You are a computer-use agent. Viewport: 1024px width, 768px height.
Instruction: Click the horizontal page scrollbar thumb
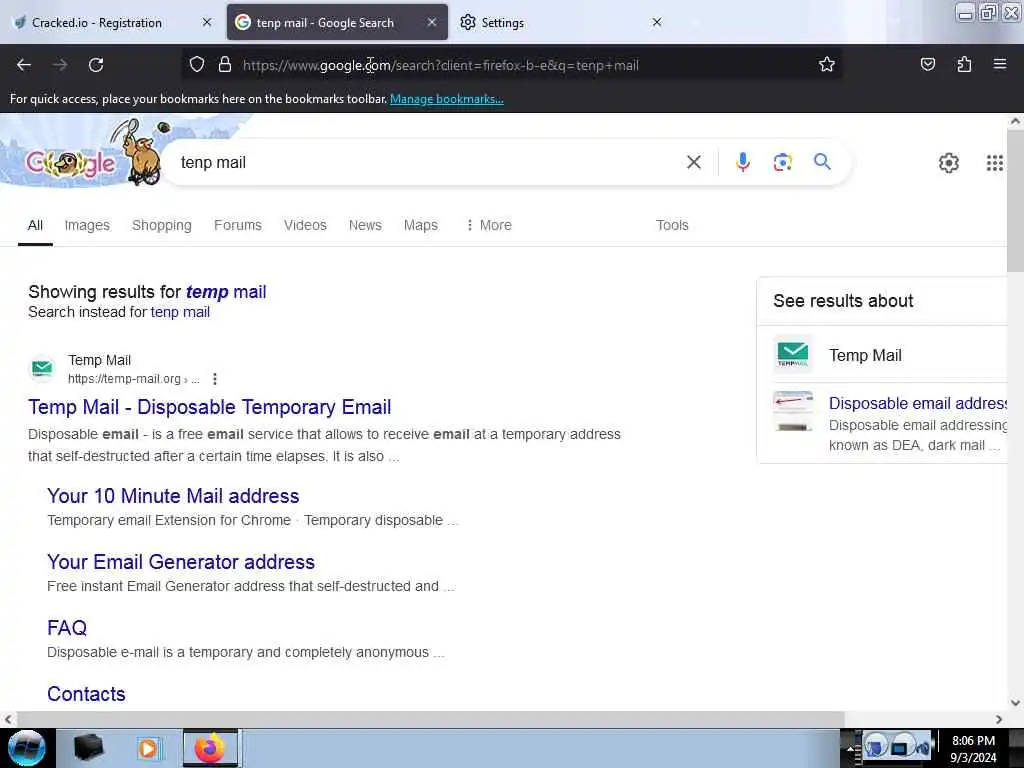(x=430, y=719)
